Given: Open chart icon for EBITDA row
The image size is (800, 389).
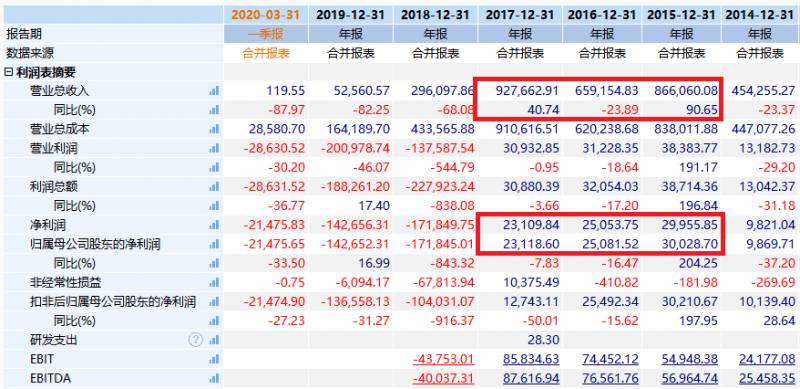Looking at the screenshot, I should click(214, 379).
